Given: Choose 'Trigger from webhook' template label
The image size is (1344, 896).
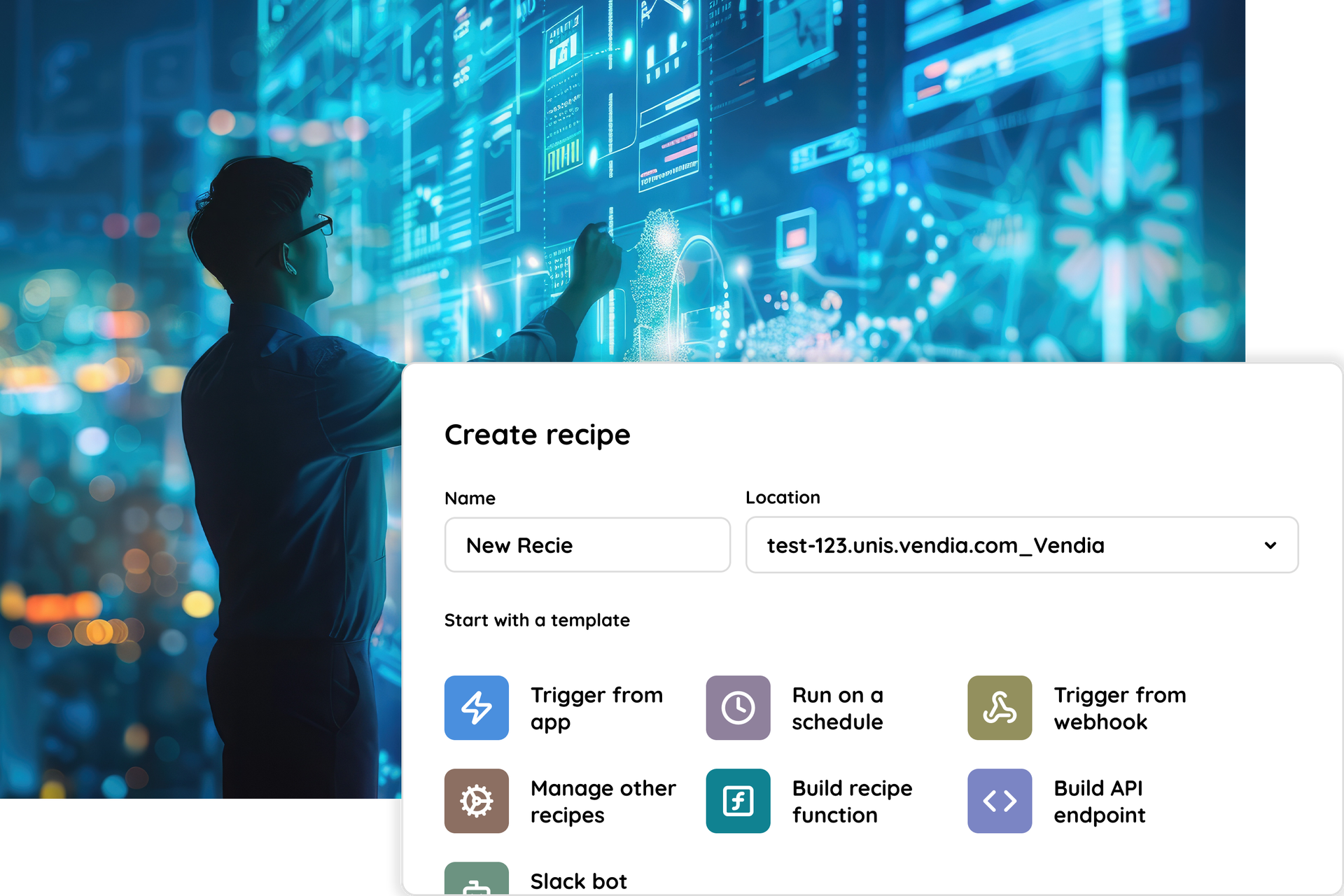Looking at the screenshot, I should tap(1119, 708).
